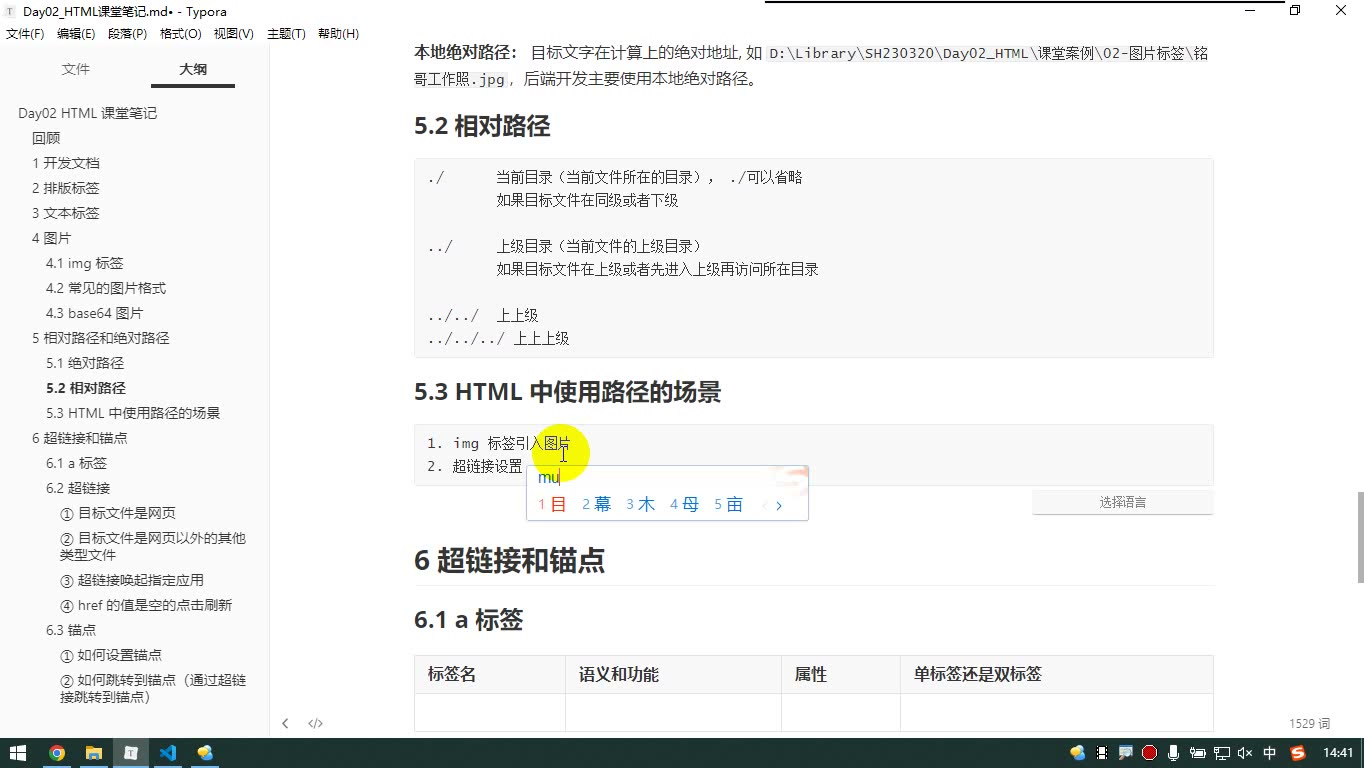Jump to outline item 2 排版标签
Screen dimensions: 1364x768
[x=66, y=188]
